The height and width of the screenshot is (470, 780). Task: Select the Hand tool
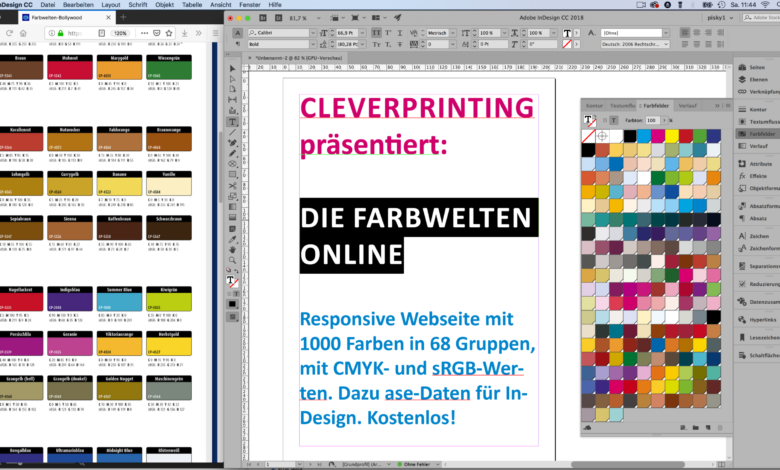232,250
